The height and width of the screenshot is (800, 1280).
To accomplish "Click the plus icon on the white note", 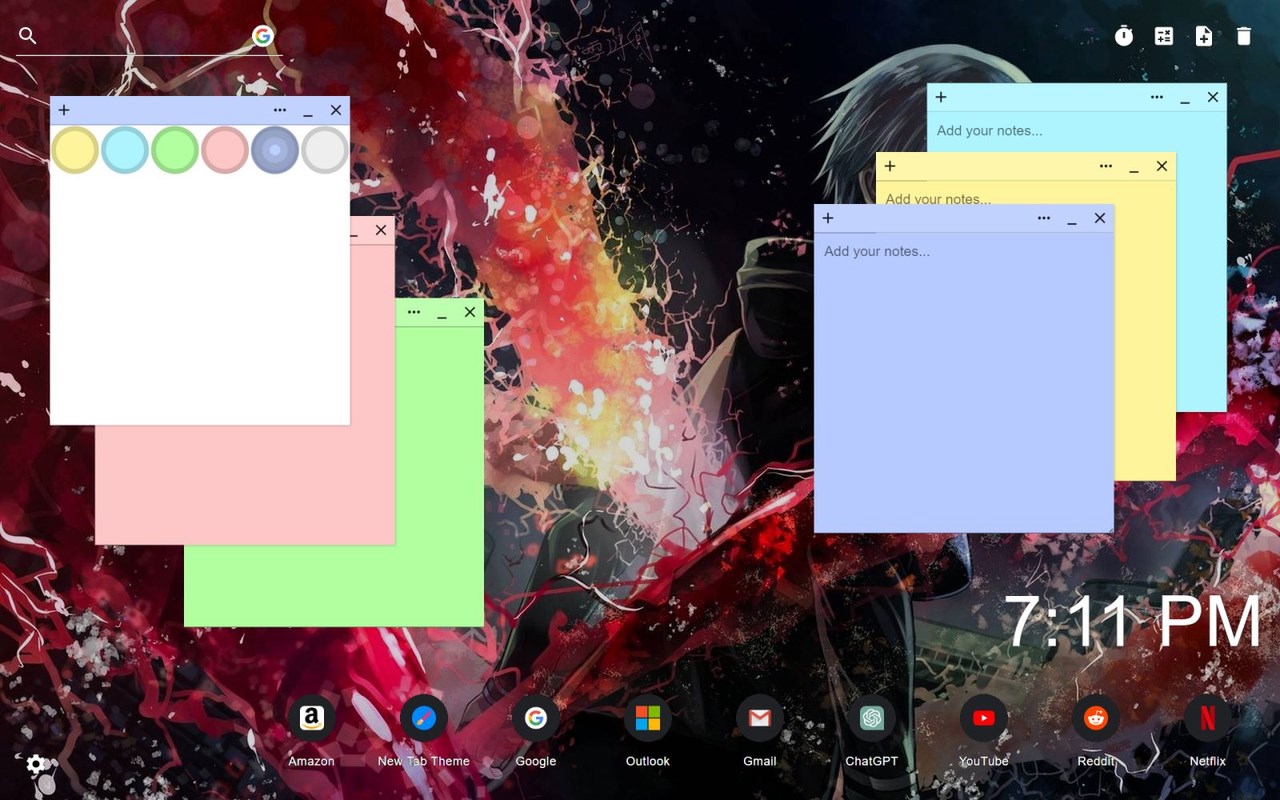I will tap(64, 110).
